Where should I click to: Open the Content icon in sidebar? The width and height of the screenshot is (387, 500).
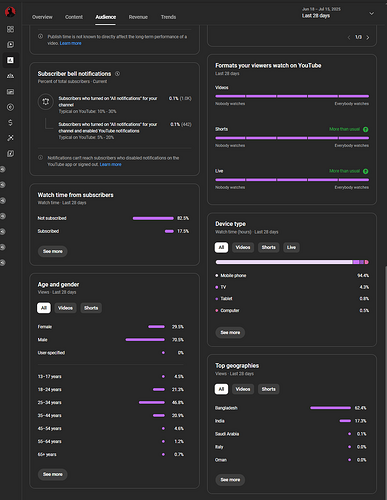[10, 44]
